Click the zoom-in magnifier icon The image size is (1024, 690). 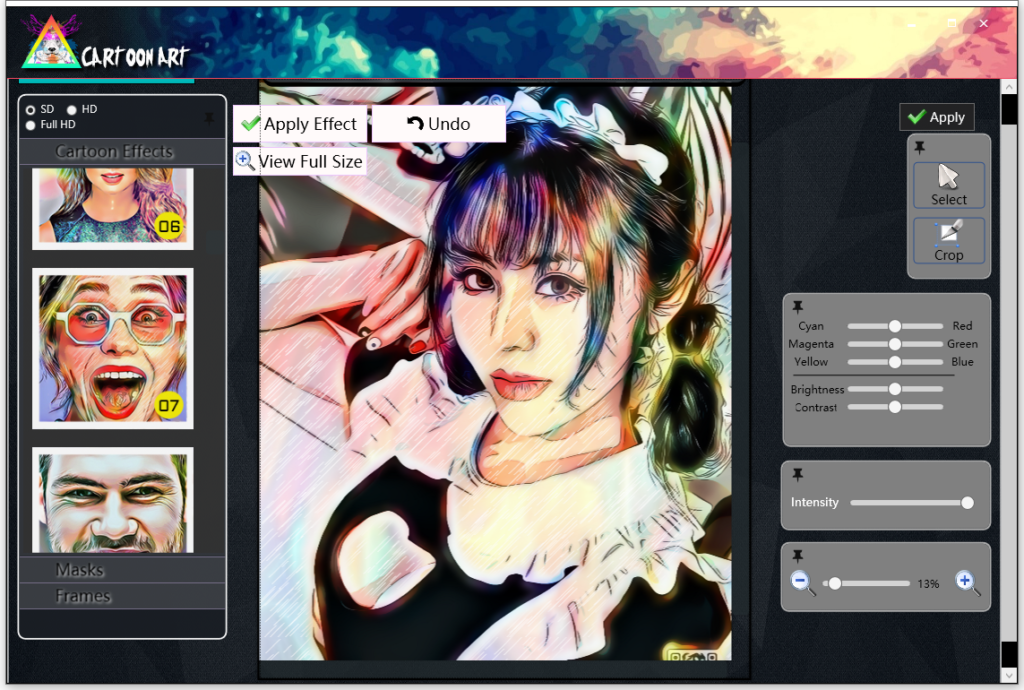[x=965, y=581]
